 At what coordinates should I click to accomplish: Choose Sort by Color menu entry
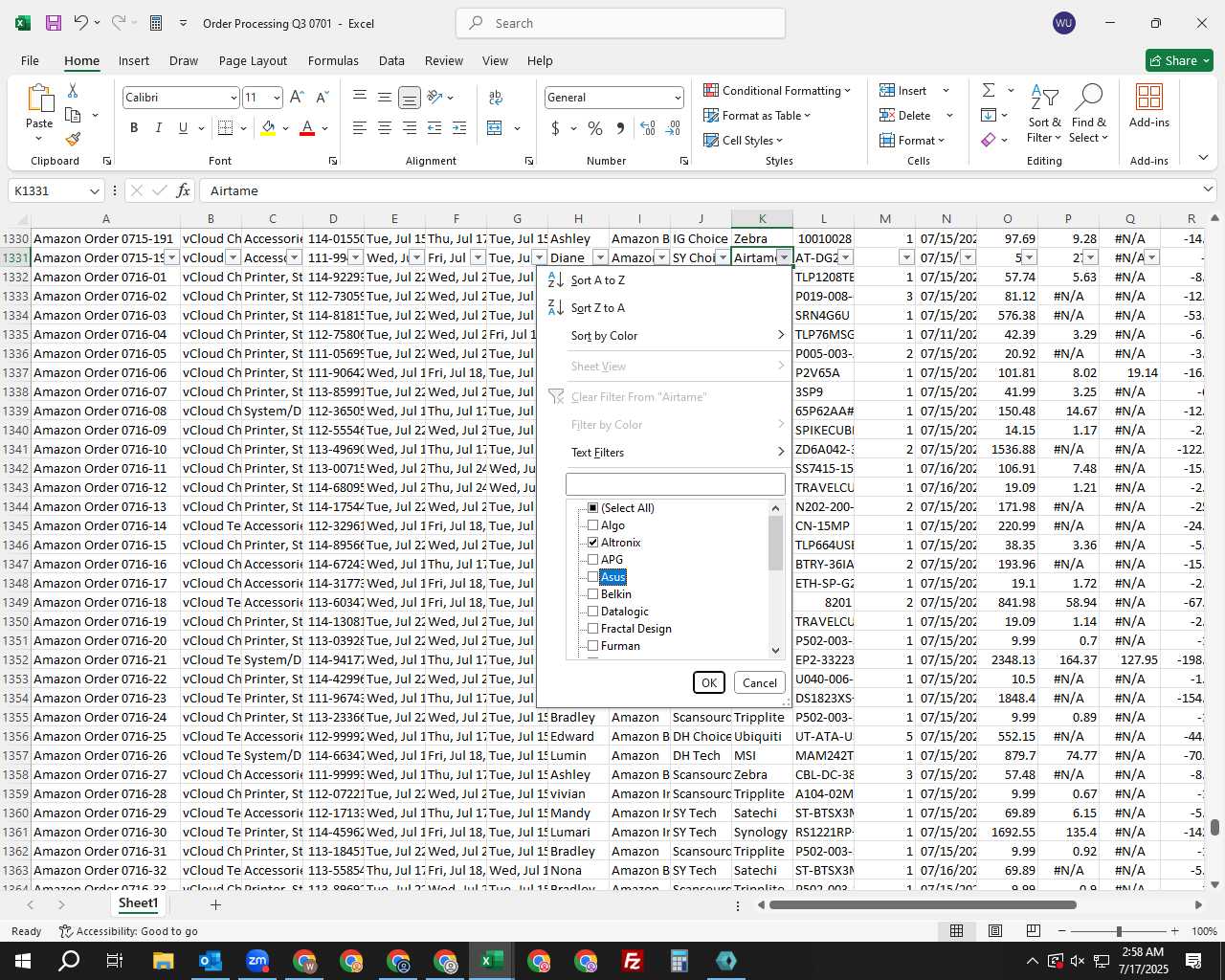666,336
